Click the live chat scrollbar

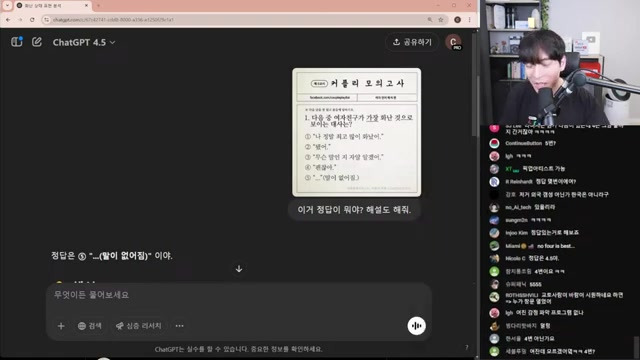tap(636, 346)
